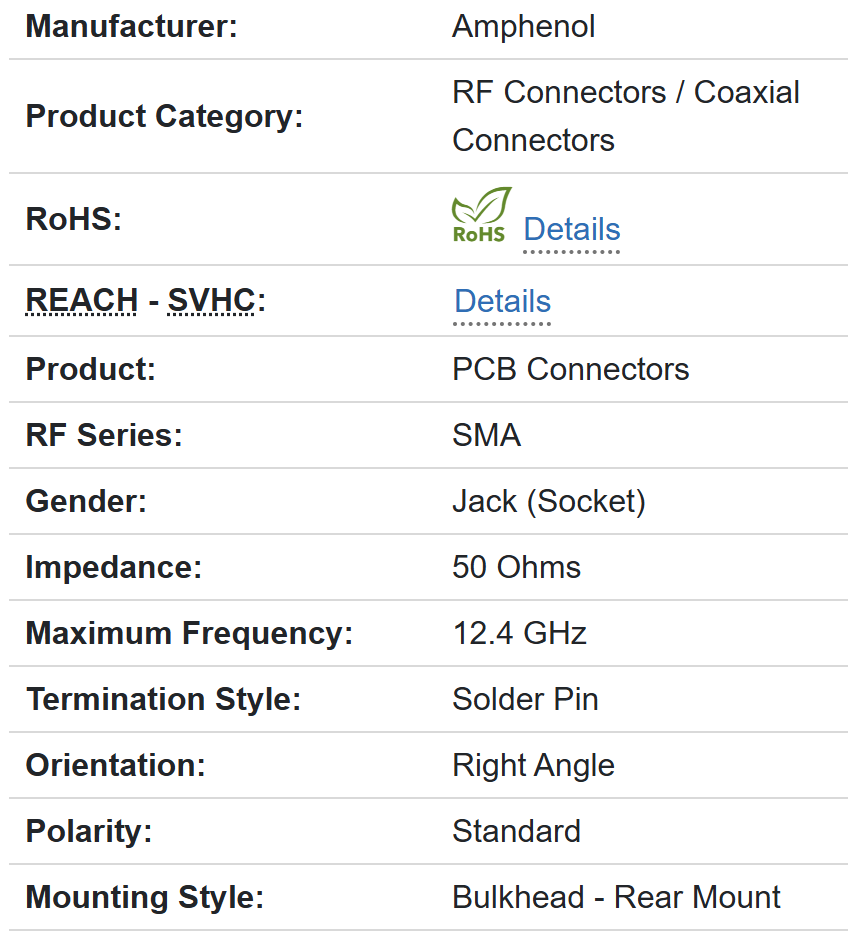Click the Jack (Socket) gender value

pyautogui.click(x=548, y=501)
